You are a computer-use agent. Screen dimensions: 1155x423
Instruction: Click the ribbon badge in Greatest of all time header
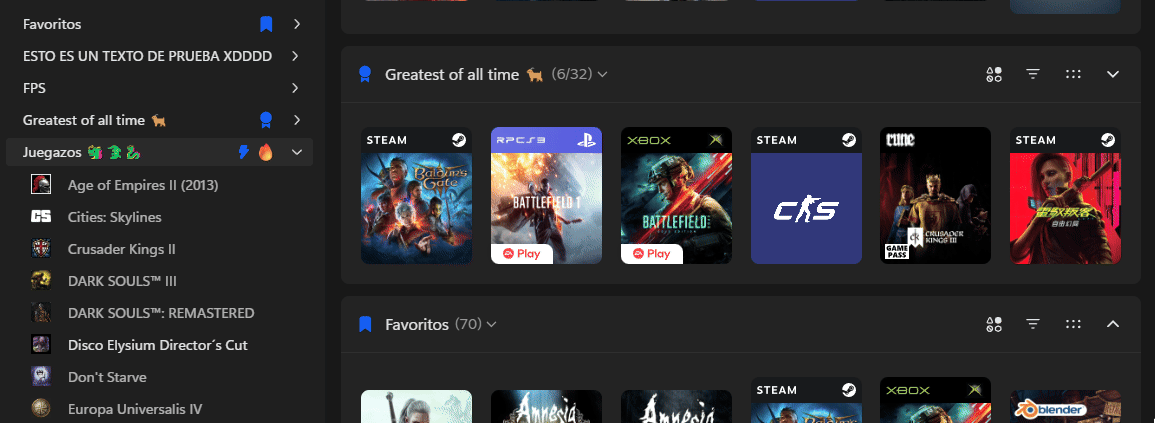[364, 74]
